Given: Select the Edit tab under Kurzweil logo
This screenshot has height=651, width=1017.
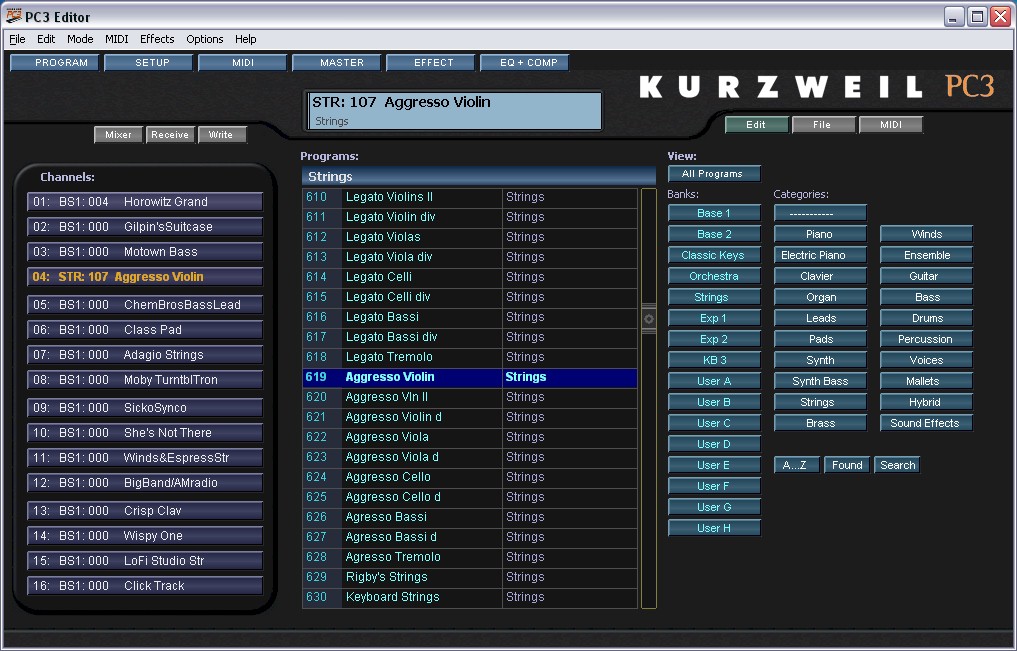Looking at the screenshot, I should pyautogui.click(x=757, y=124).
